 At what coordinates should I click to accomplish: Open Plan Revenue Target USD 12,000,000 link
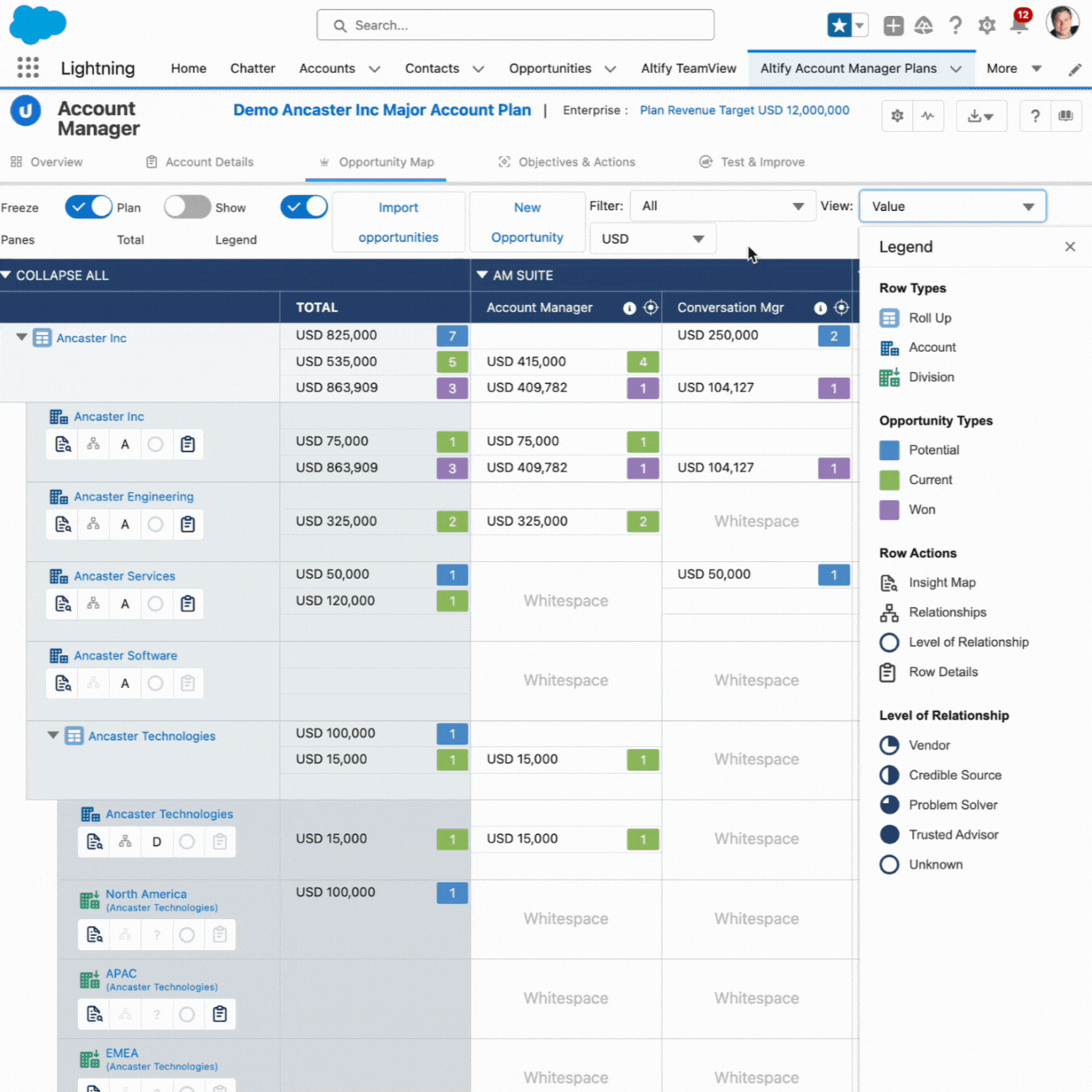(x=744, y=110)
